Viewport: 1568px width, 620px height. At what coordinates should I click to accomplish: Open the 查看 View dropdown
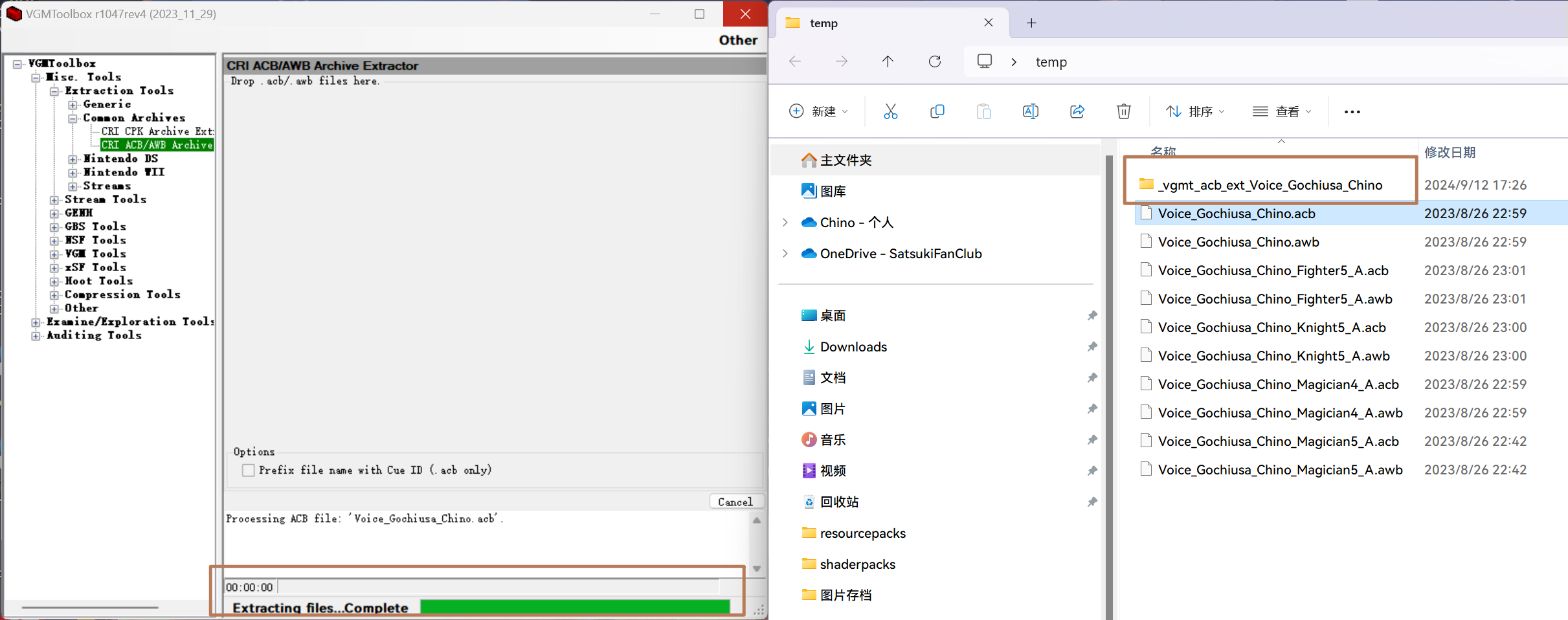(1282, 111)
